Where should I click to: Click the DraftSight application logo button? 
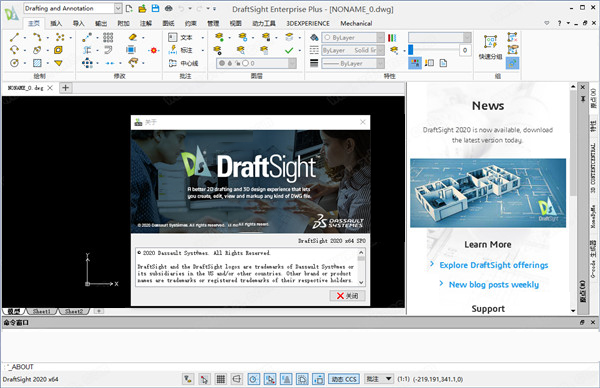(11, 14)
